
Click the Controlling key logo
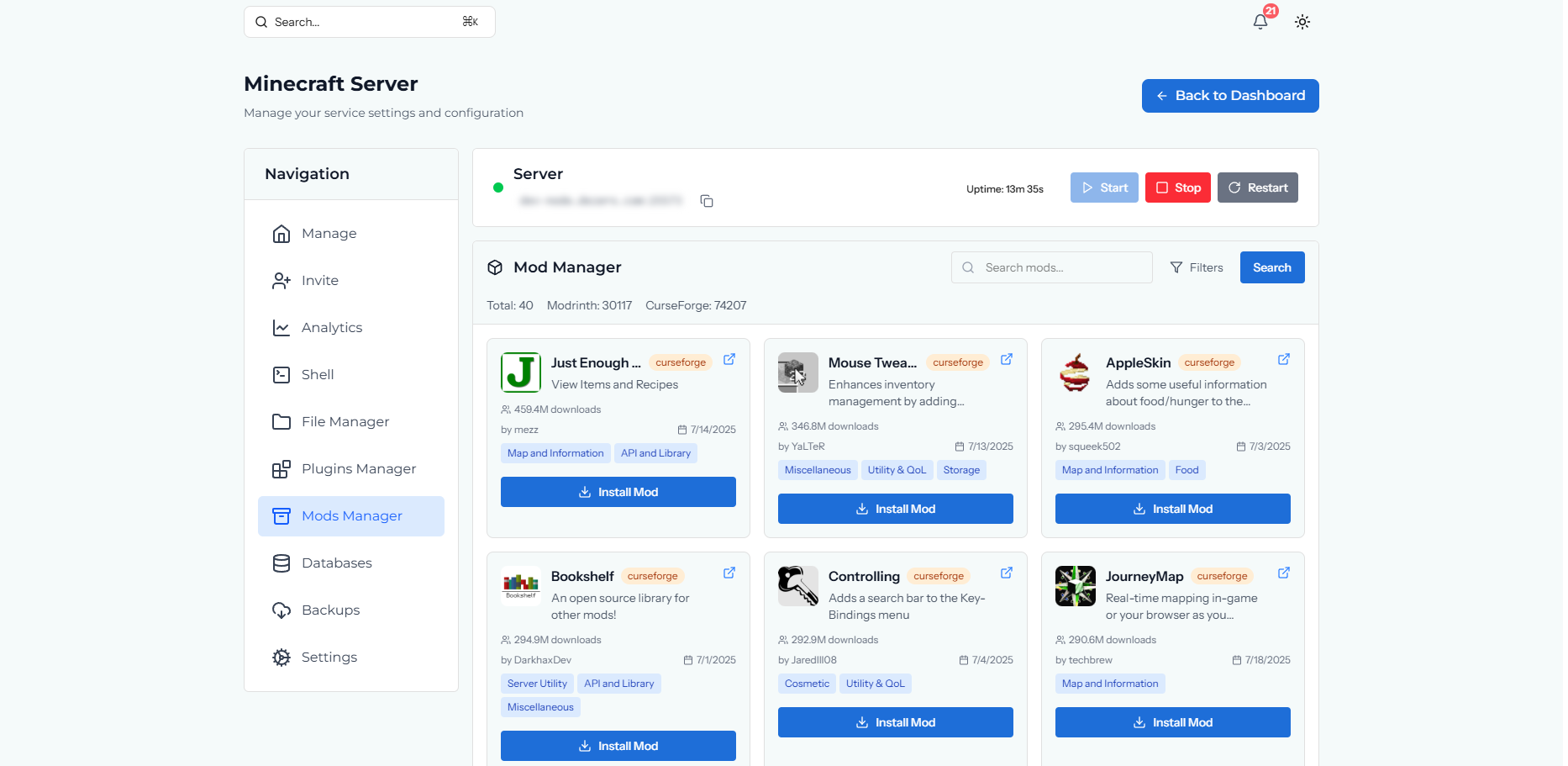798,586
